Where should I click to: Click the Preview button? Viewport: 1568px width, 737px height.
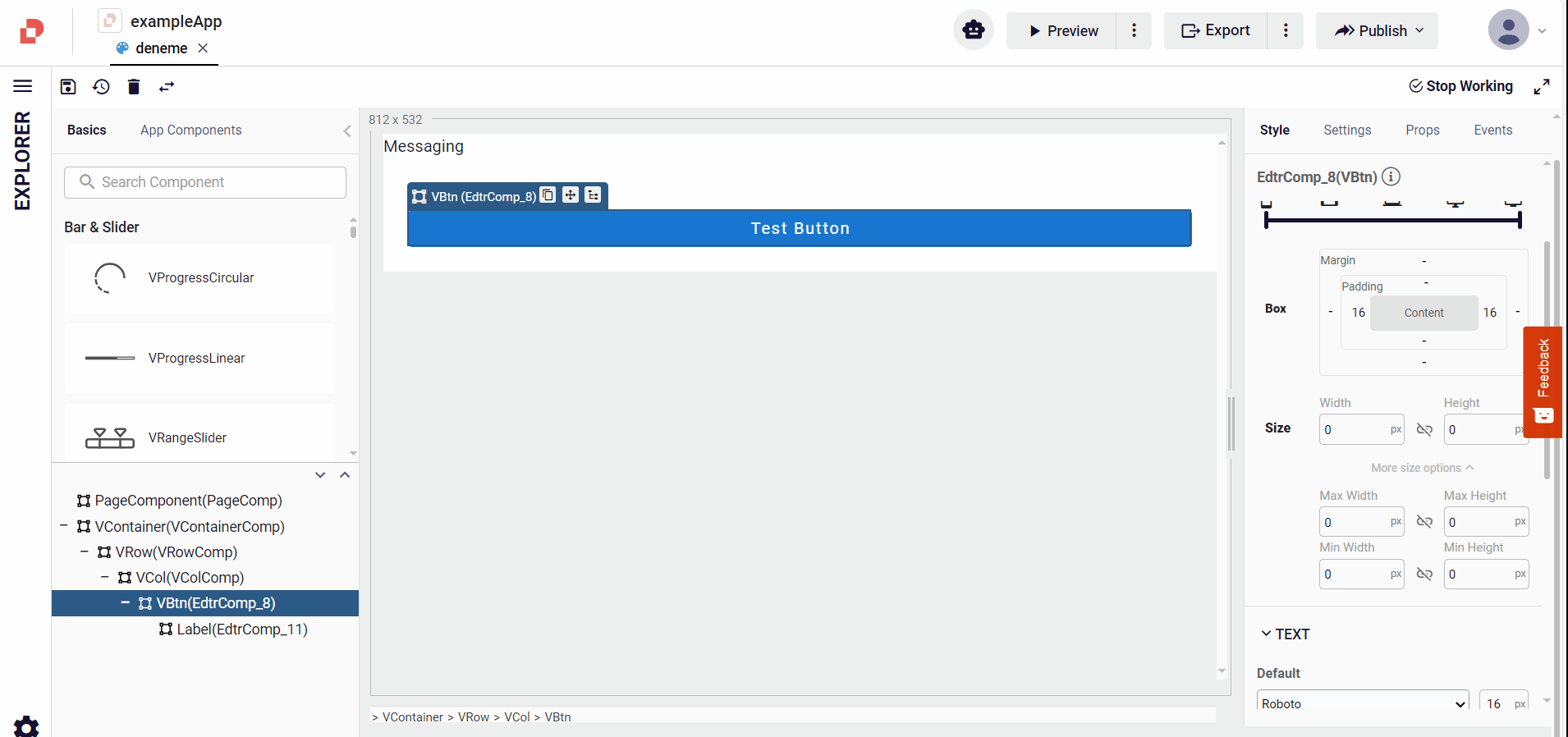(x=1062, y=30)
